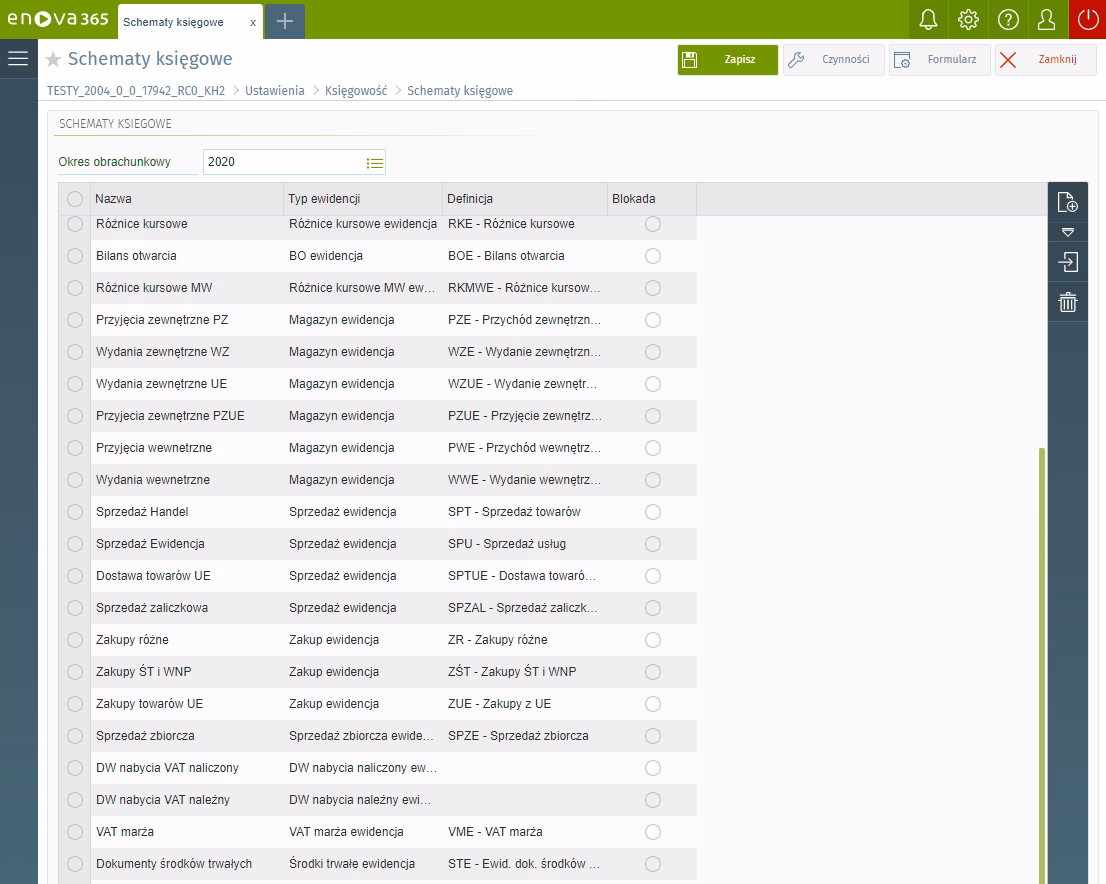Image resolution: width=1106 pixels, height=884 pixels.
Task: Add a new record with document-plus icon
Action: (x=1067, y=202)
